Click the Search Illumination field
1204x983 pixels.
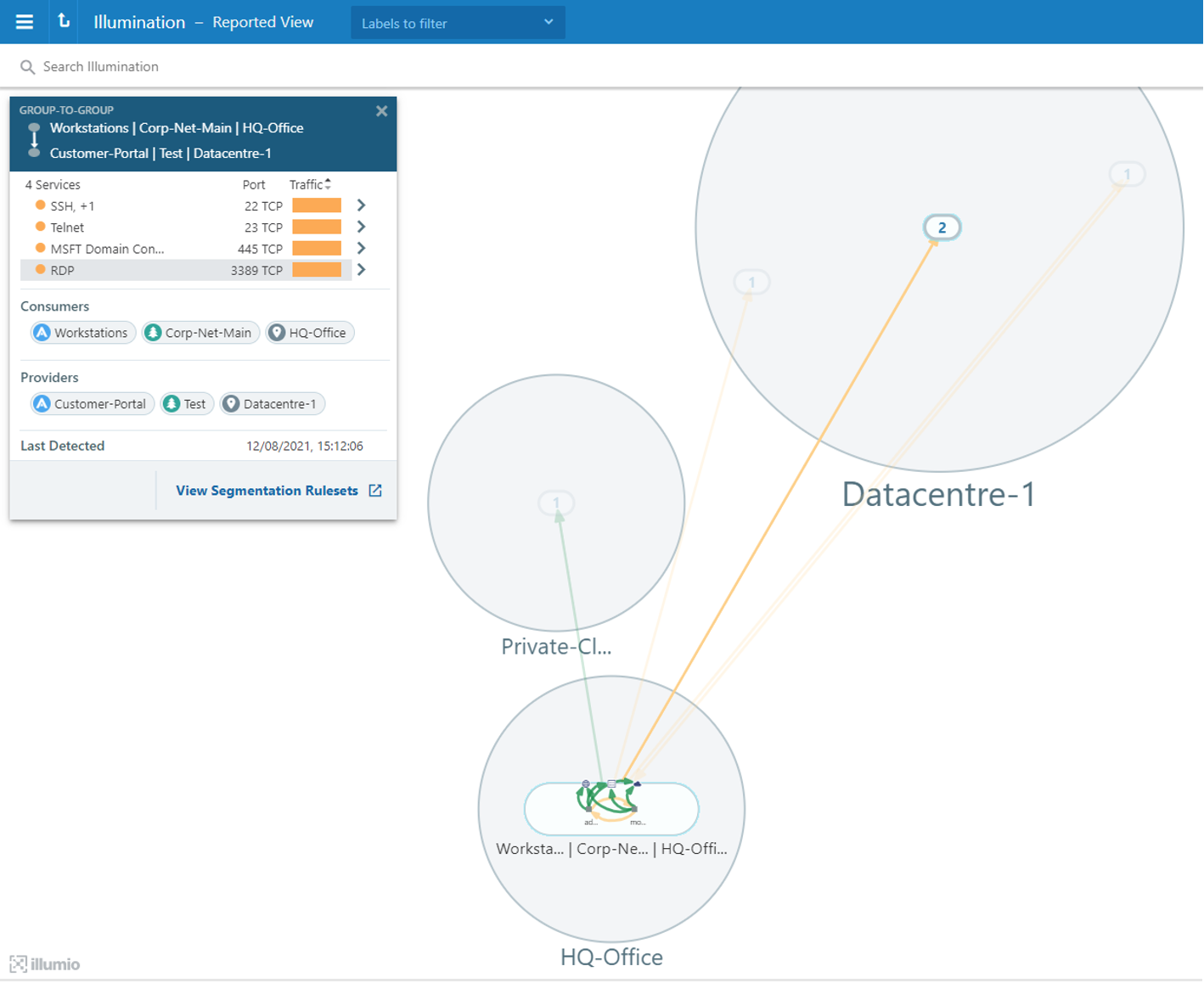tap(100, 66)
